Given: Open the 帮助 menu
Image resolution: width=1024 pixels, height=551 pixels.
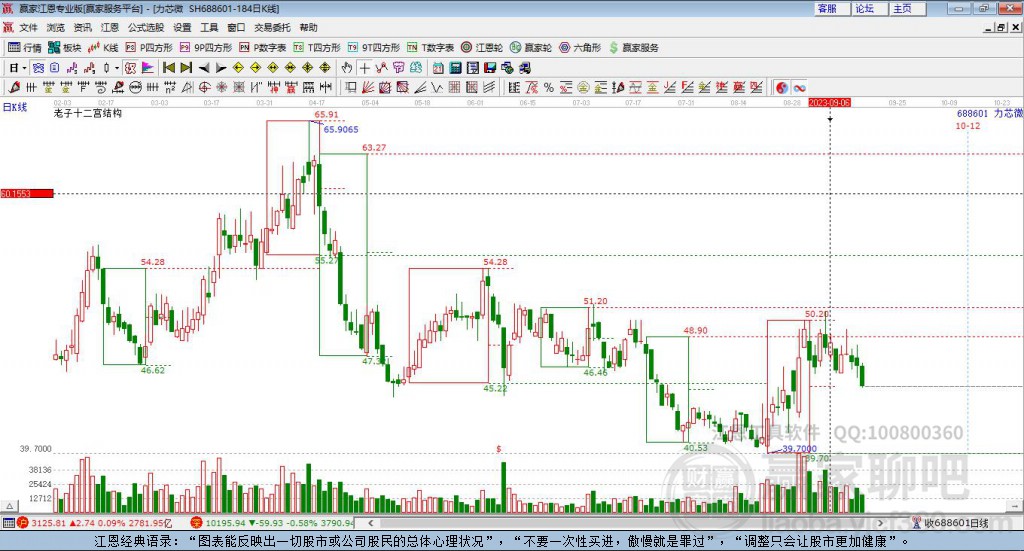Looking at the screenshot, I should (x=308, y=27).
